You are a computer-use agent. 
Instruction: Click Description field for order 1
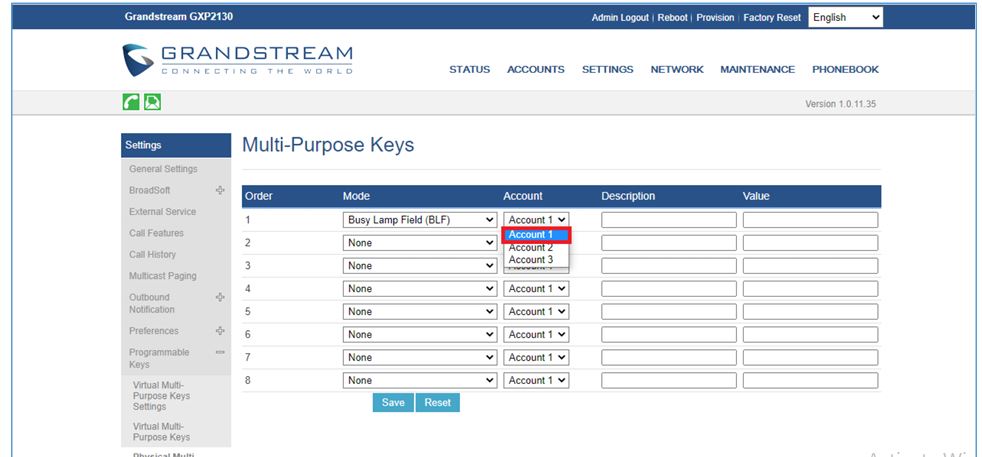[x=668, y=220]
